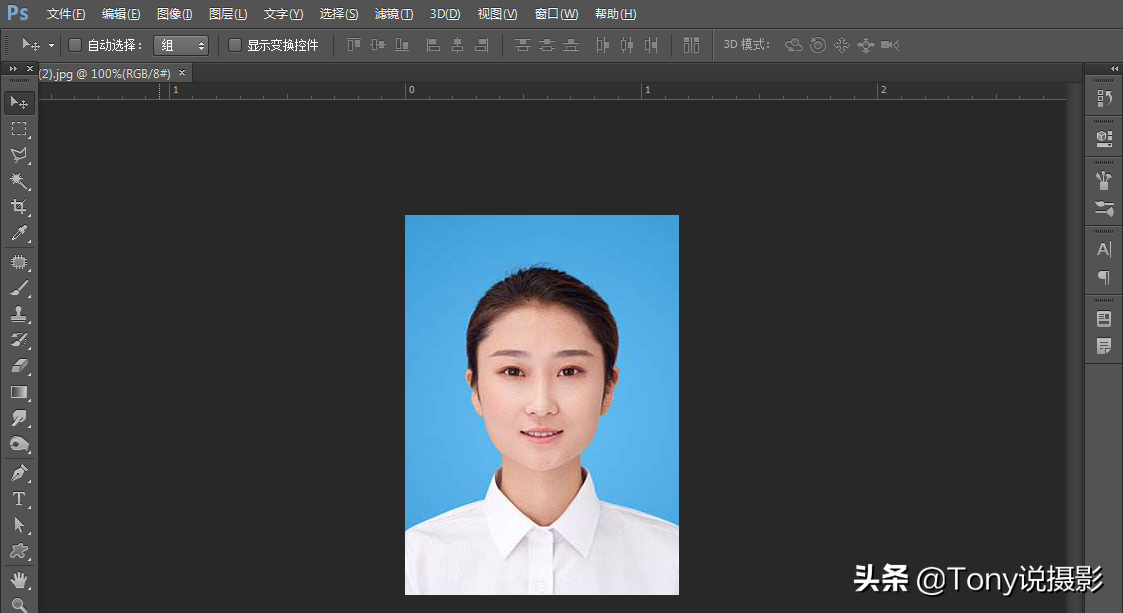Select the Horizontal Type tool
This screenshot has height=613, width=1123.
tap(19, 498)
